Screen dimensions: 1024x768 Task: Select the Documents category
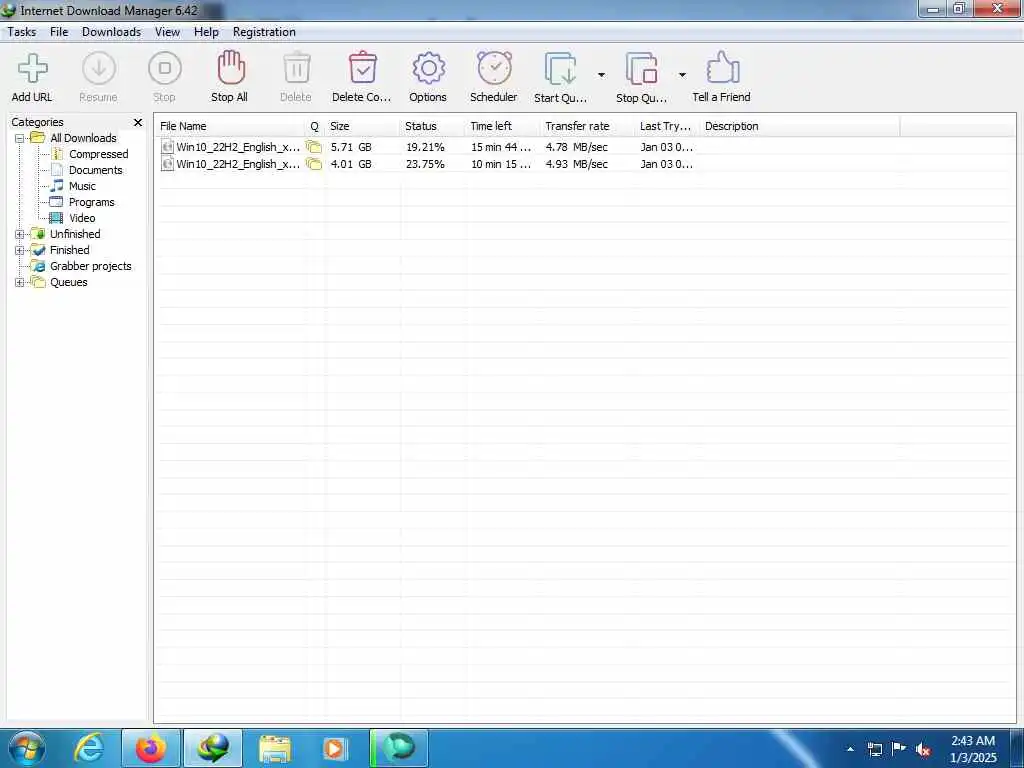click(95, 170)
